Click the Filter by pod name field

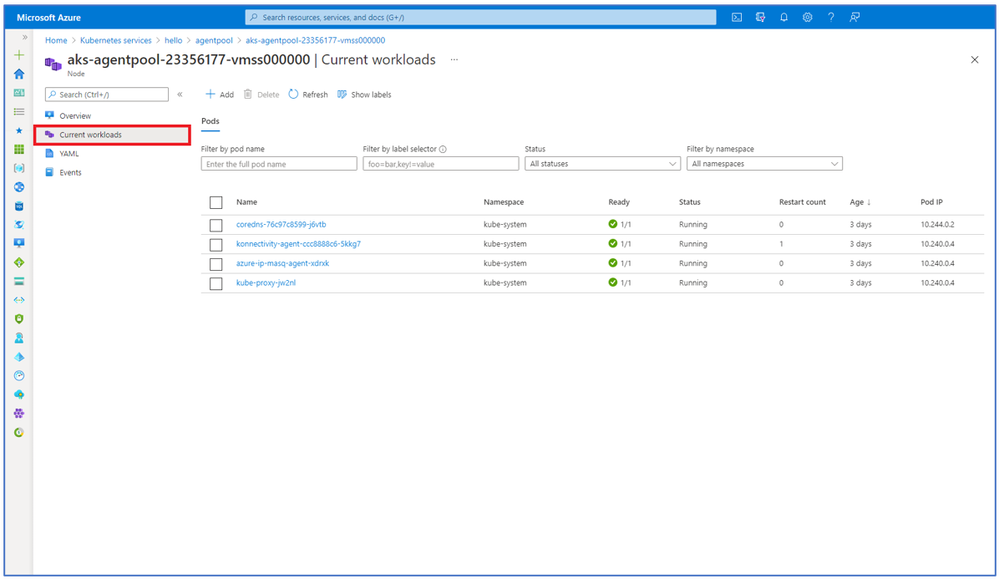click(279, 164)
